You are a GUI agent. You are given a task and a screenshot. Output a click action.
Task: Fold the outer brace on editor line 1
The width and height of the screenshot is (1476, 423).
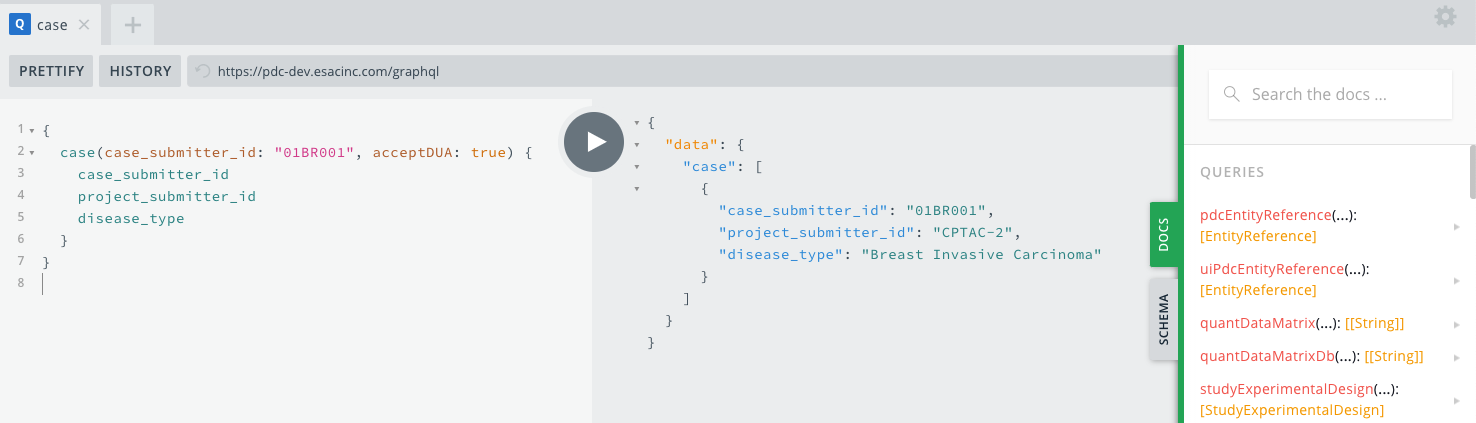point(31,131)
